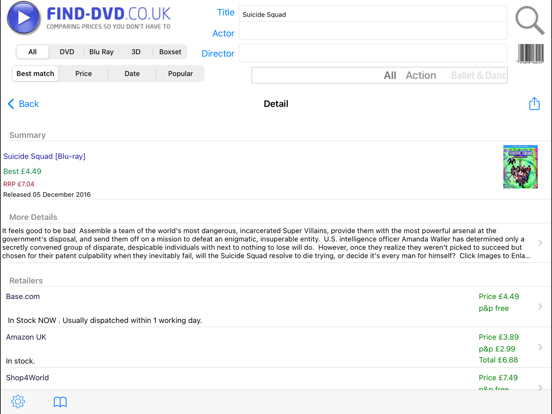Expand the More Details description chevron
This screenshot has width=552, height=414.
click(x=540, y=243)
